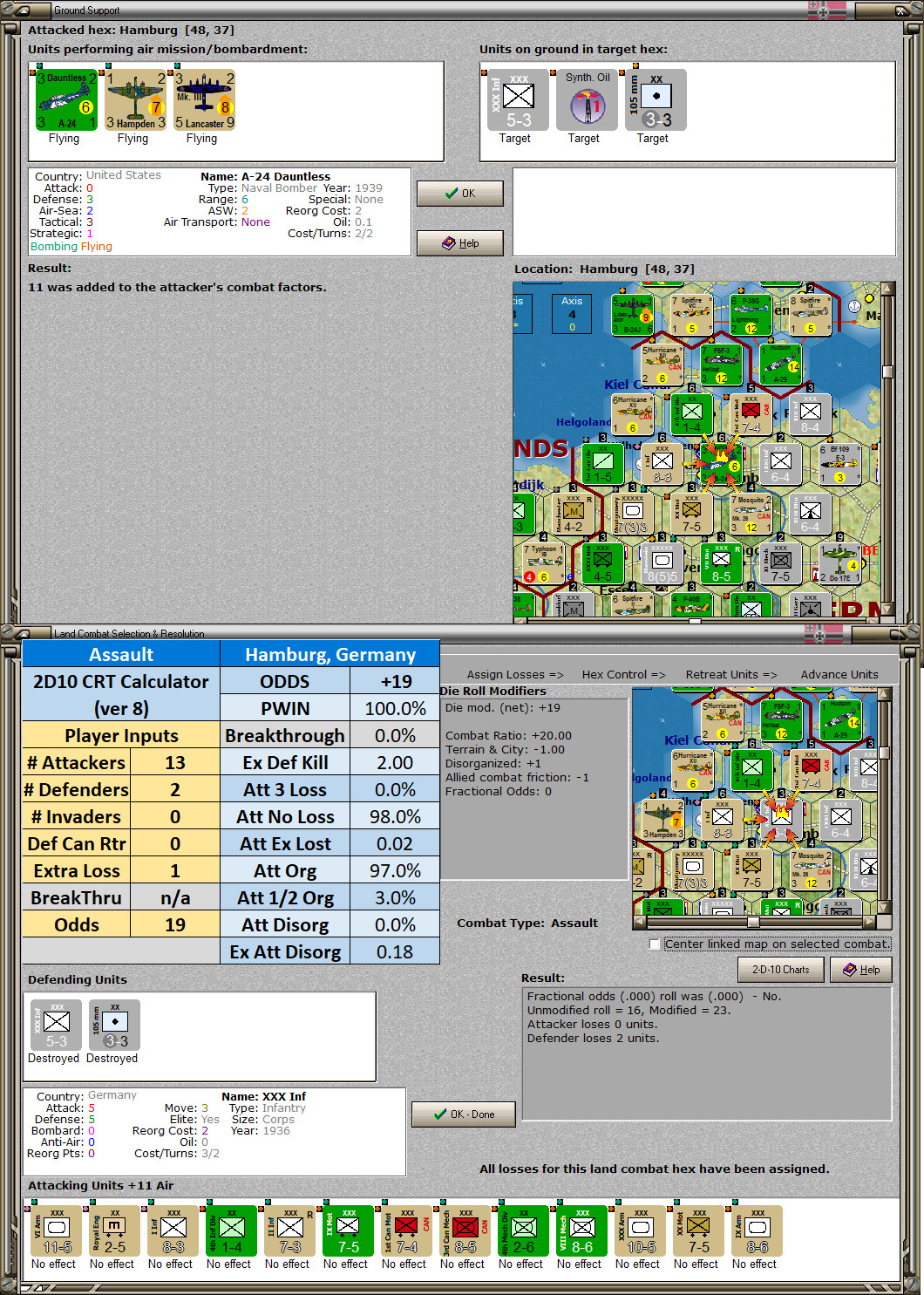Click the Typhoon aircraft counter on map
The height and width of the screenshot is (1295, 924).
[544, 563]
